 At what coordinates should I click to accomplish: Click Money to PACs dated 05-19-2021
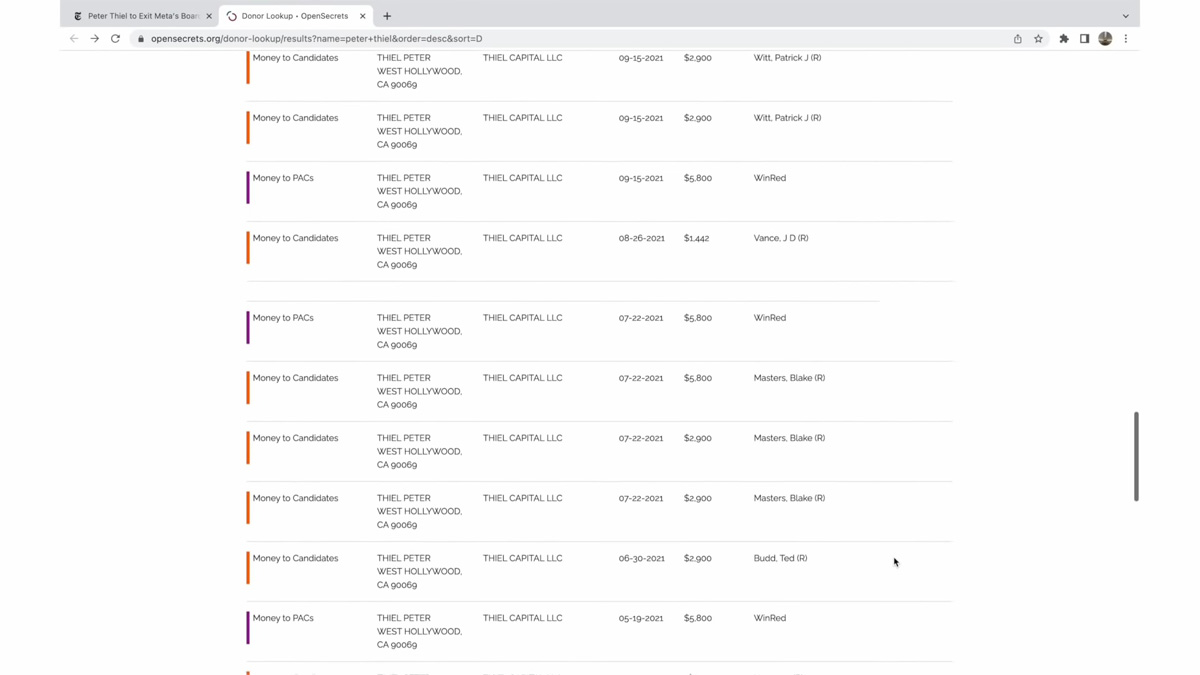[x=283, y=618]
